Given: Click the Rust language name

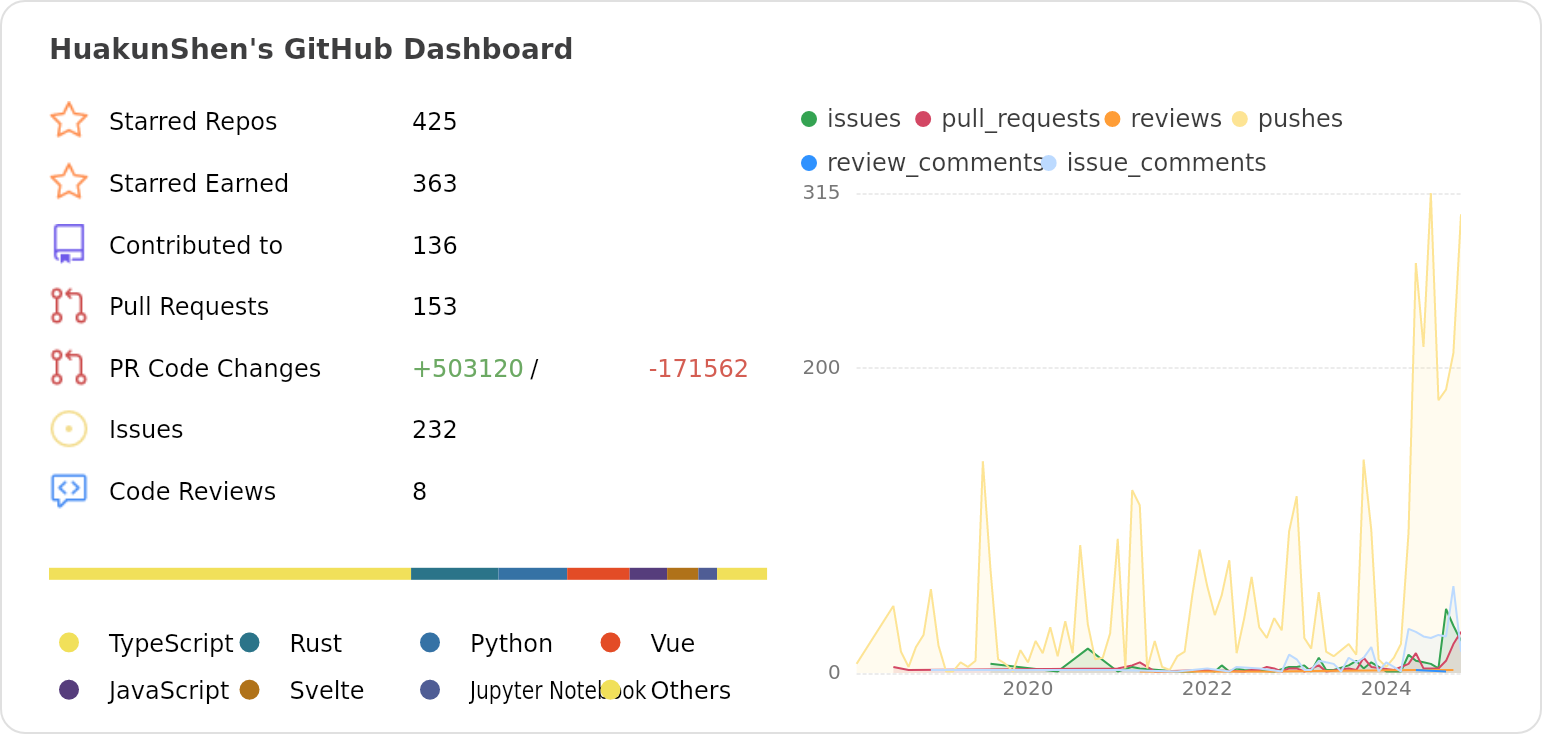Looking at the screenshot, I should pos(316,644).
